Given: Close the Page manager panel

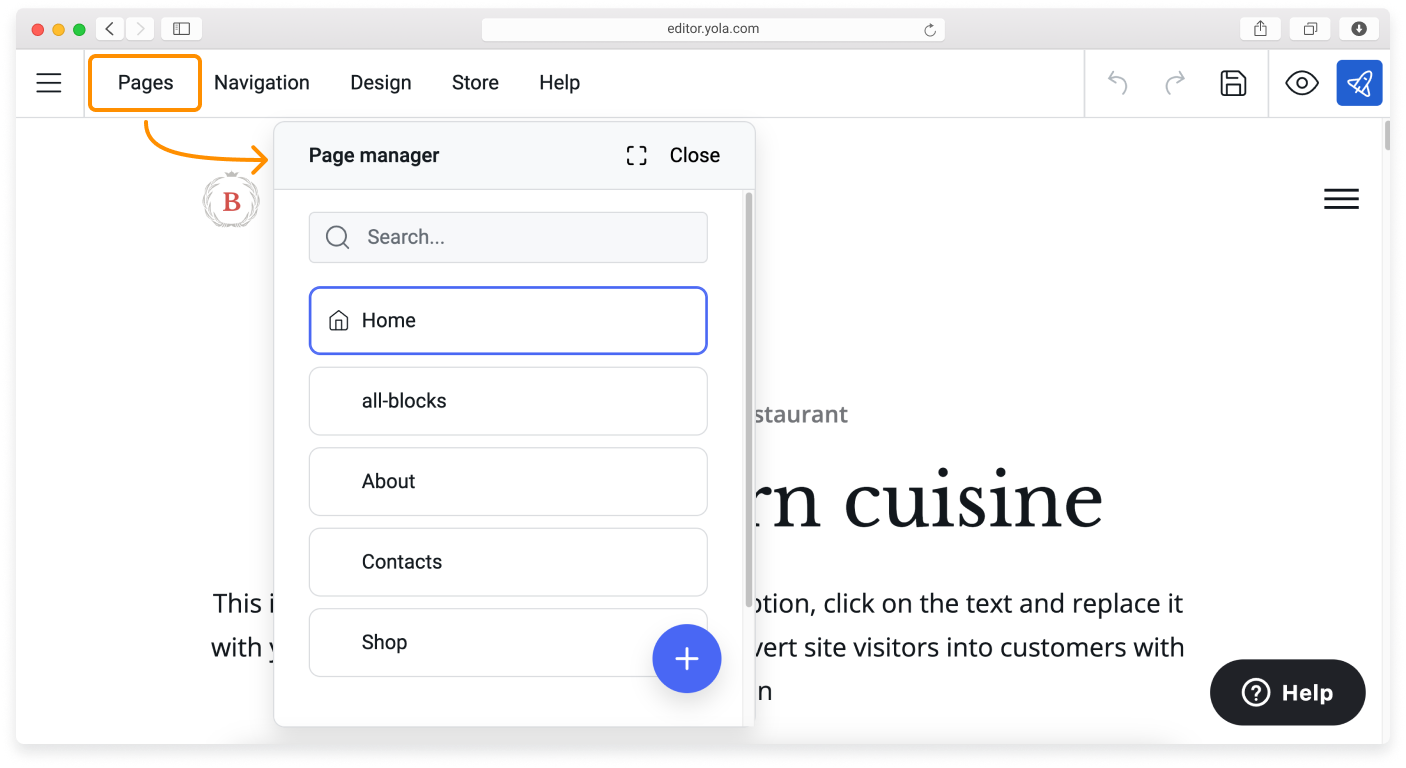Looking at the screenshot, I should (x=694, y=155).
